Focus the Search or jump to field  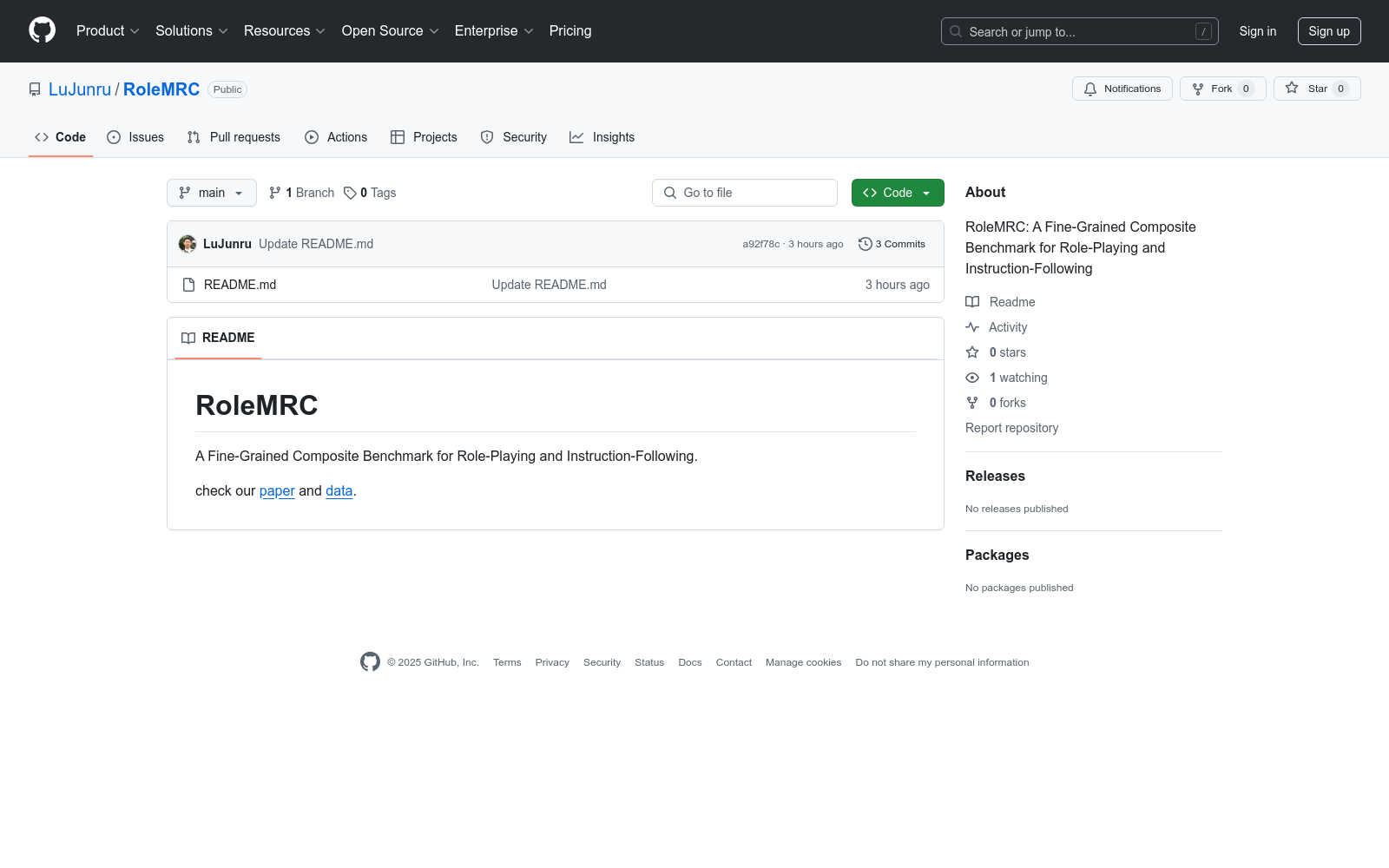(1079, 31)
